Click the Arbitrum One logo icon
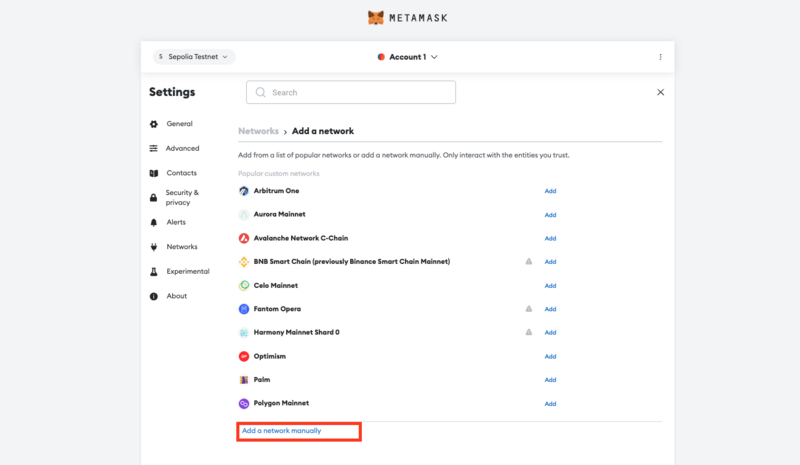The height and width of the screenshot is (465, 800). point(244,191)
